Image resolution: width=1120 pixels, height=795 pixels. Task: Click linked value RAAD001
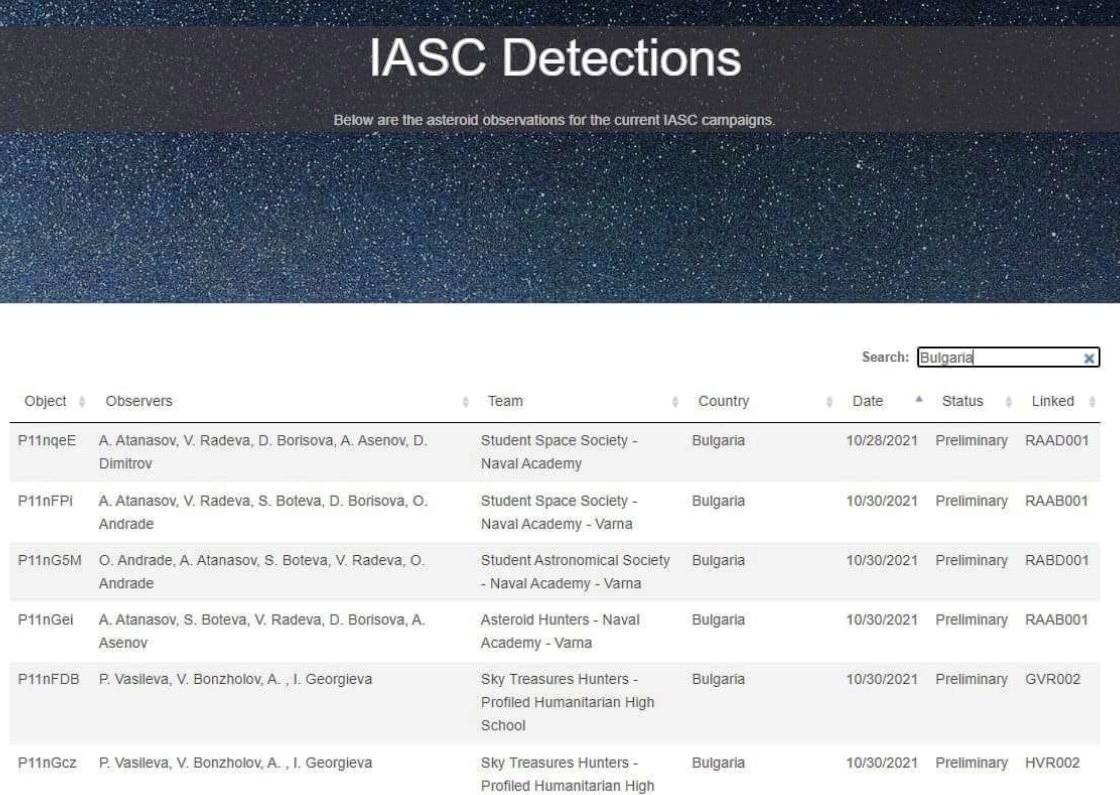point(1056,441)
